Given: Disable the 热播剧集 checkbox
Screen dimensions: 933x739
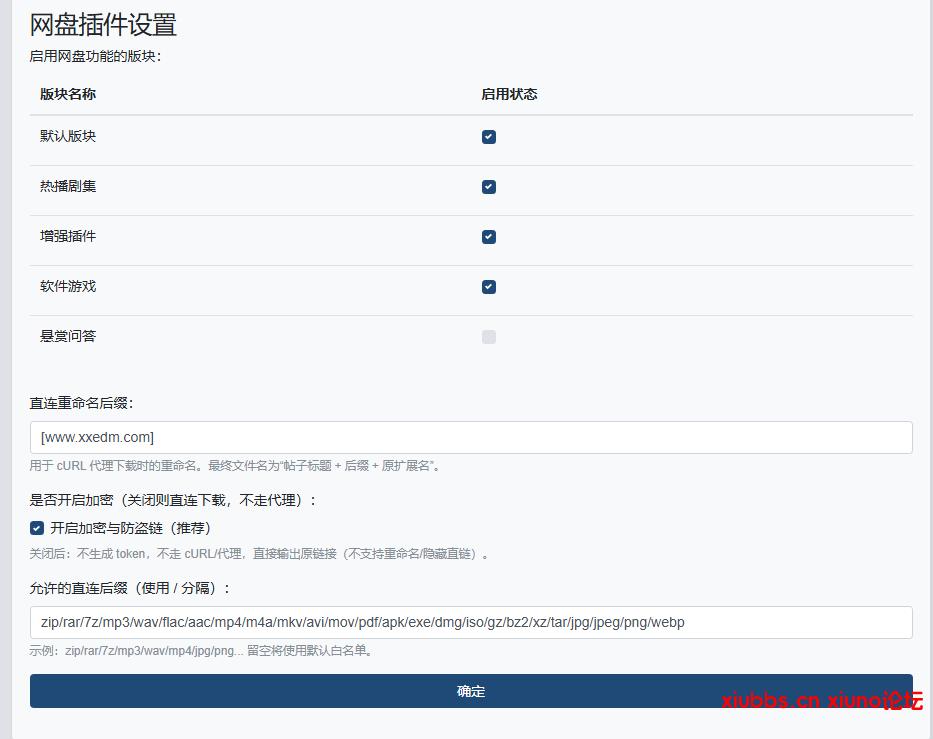Looking at the screenshot, I should pyautogui.click(x=488, y=187).
